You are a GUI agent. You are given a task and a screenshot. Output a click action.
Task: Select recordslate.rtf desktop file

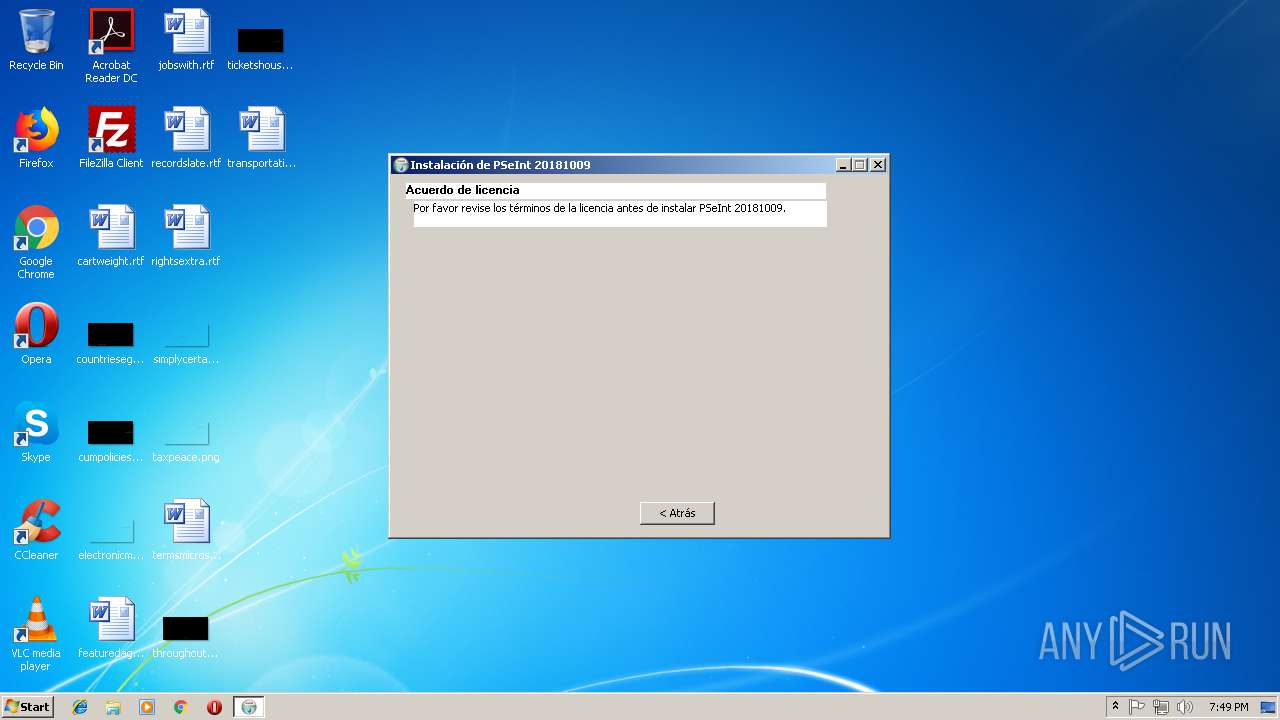(186, 139)
